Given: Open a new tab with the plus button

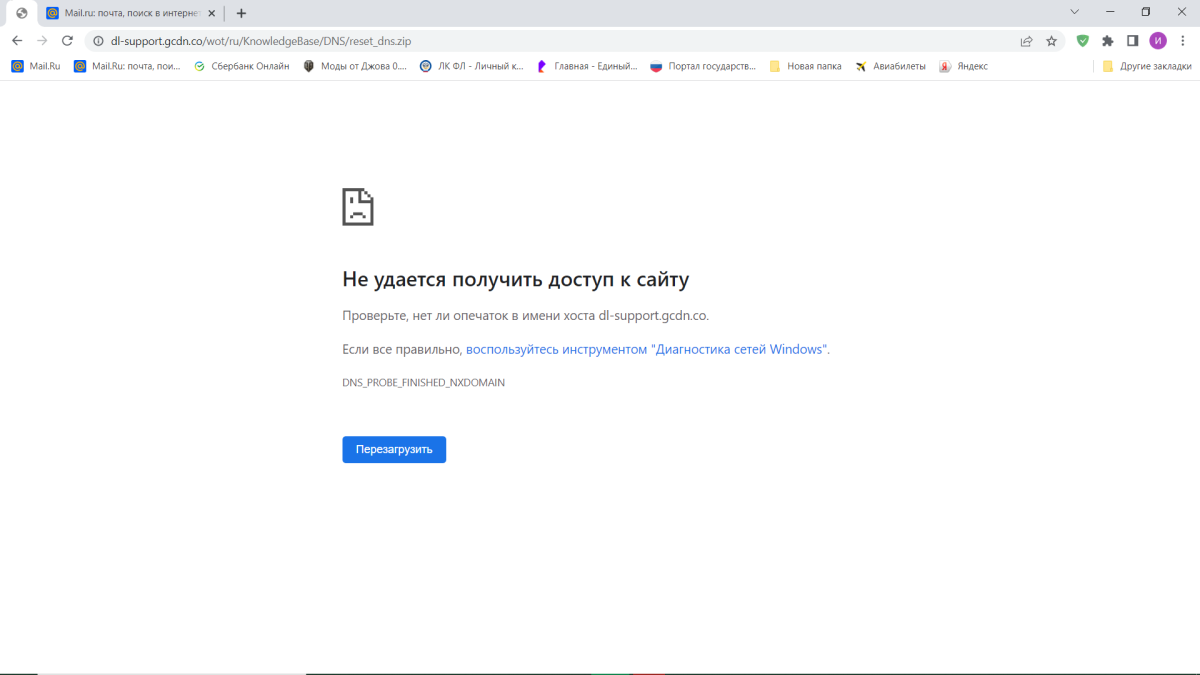Looking at the screenshot, I should pos(241,13).
